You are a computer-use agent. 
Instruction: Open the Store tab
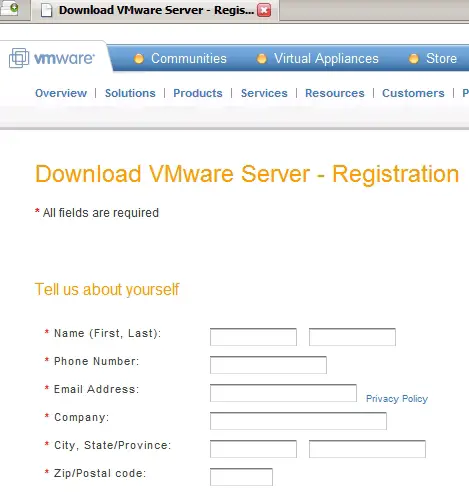click(x=441, y=59)
